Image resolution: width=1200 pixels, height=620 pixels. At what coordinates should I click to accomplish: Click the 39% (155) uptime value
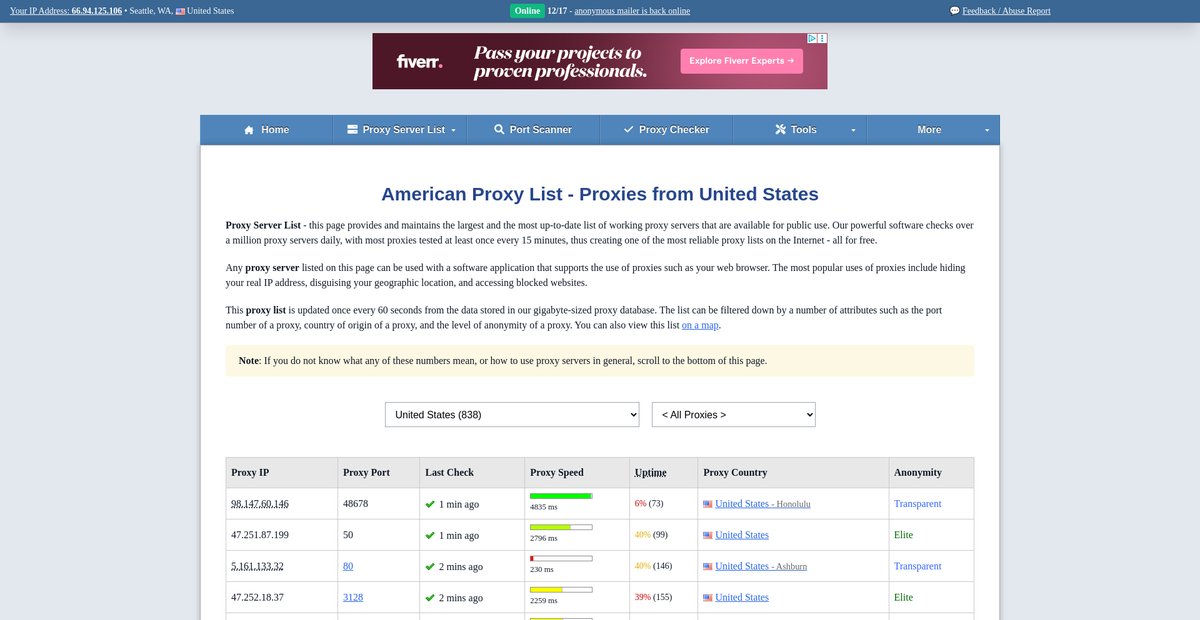(x=653, y=597)
